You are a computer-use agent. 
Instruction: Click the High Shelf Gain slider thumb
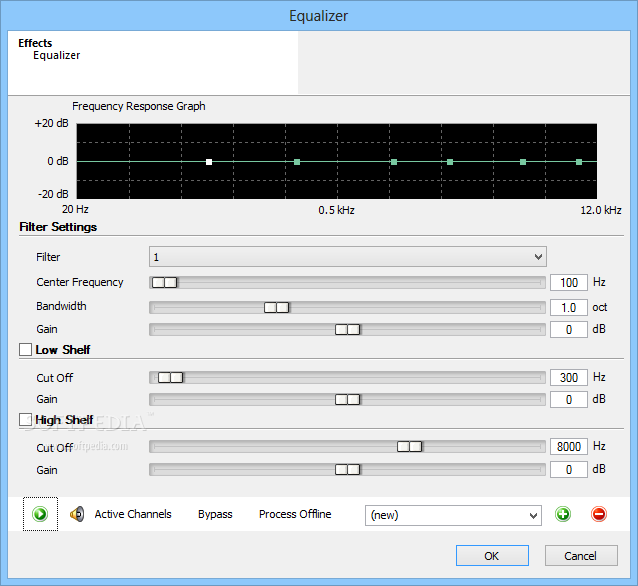point(347,470)
